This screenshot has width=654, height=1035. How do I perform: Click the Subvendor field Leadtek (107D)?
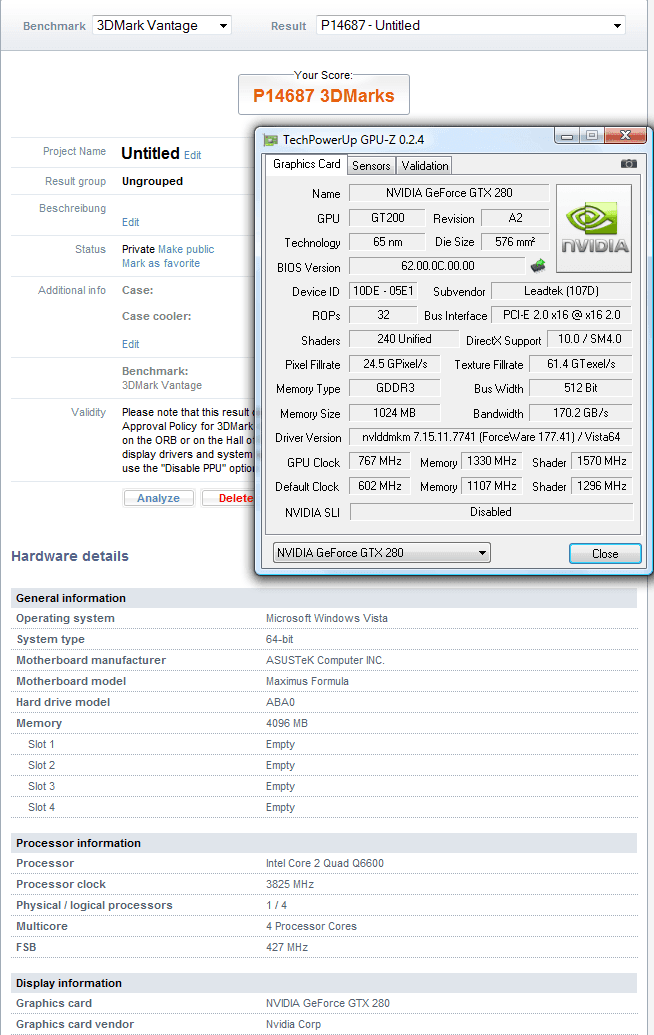click(562, 291)
